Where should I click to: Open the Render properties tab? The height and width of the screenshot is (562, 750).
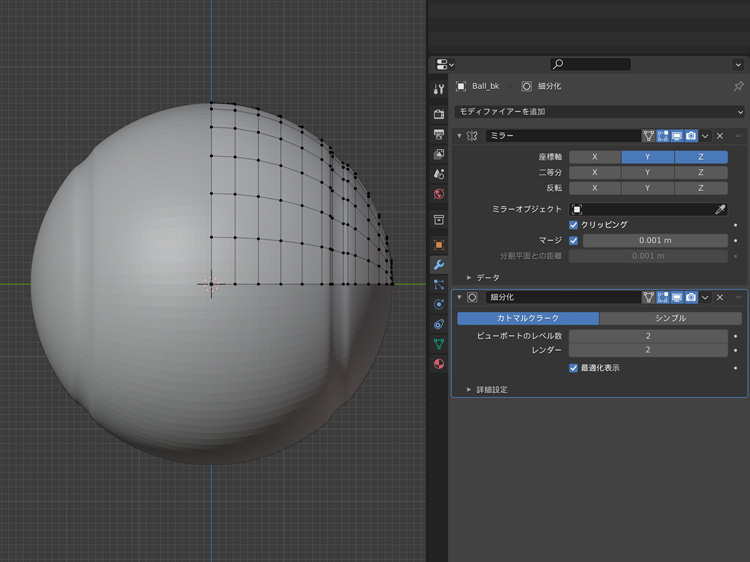[x=439, y=115]
